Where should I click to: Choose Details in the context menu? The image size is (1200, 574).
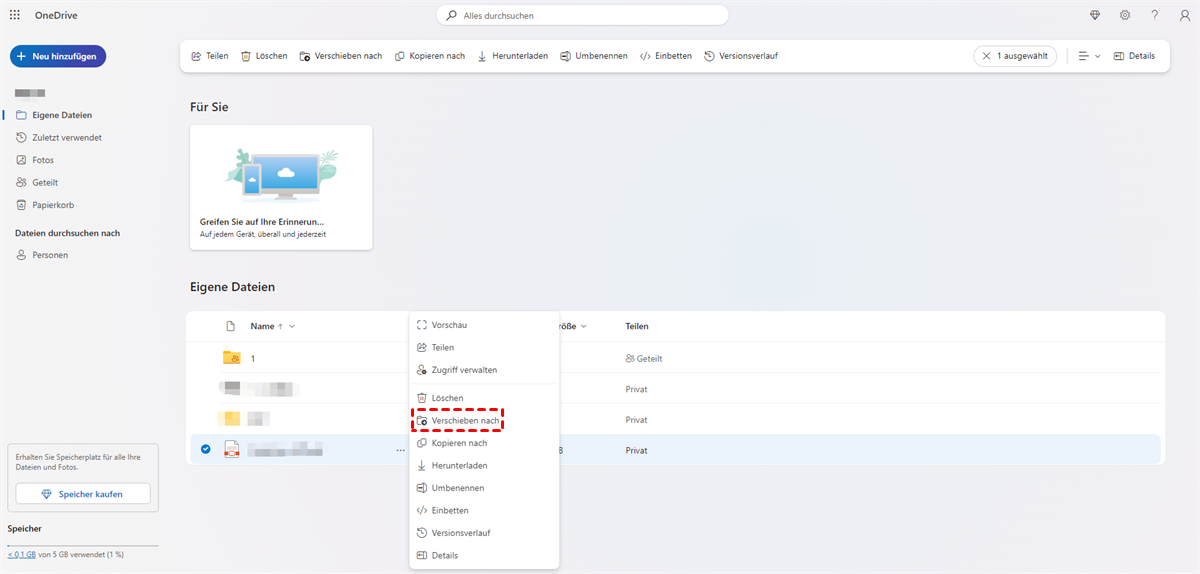(x=484, y=555)
